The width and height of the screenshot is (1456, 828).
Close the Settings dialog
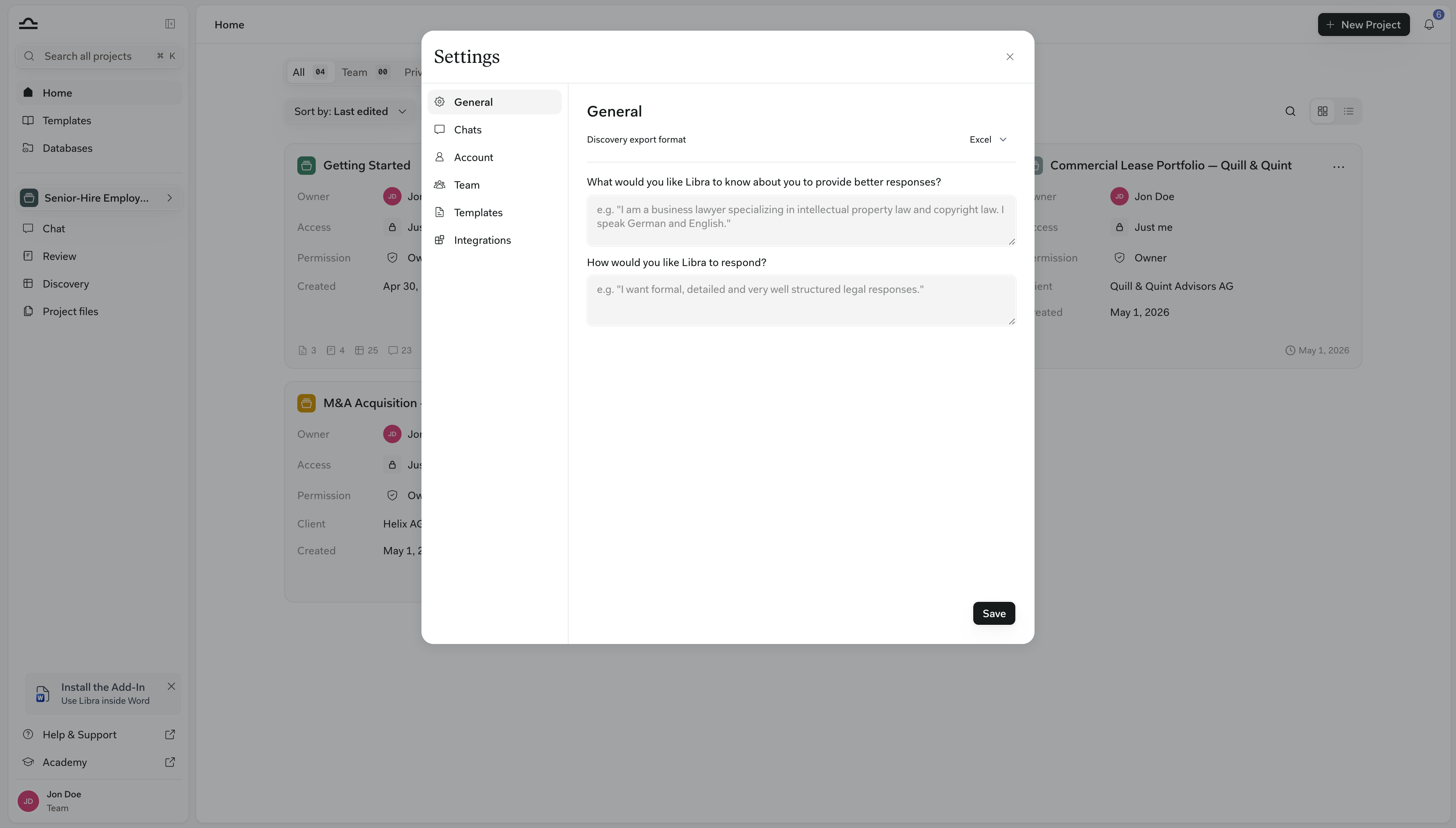pyautogui.click(x=1010, y=57)
